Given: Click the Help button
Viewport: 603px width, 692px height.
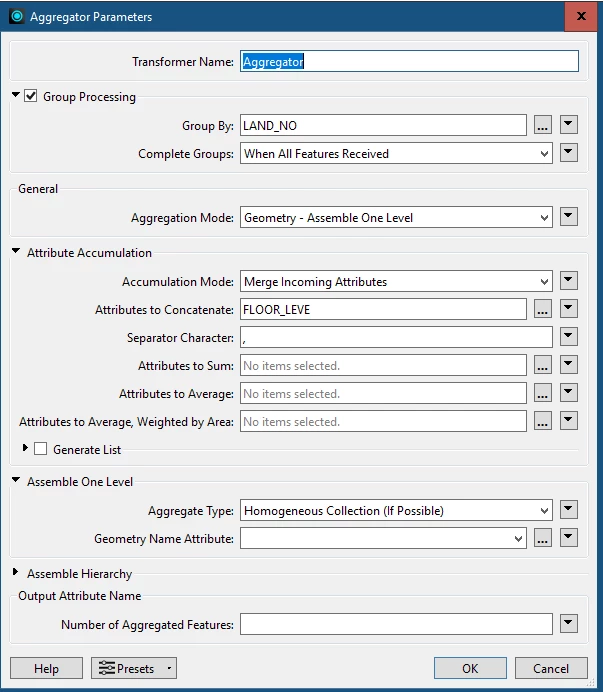Looking at the screenshot, I should (46, 668).
